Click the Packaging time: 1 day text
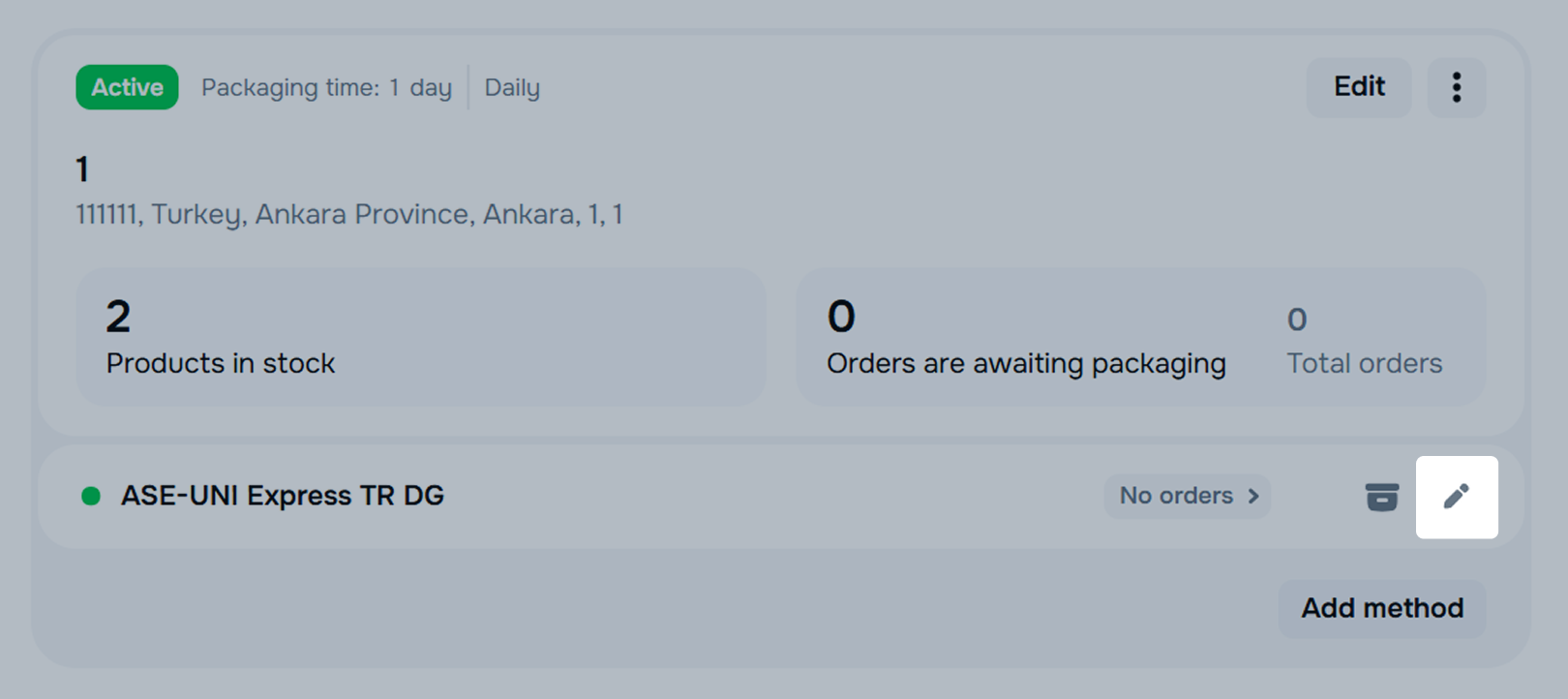The width and height of the screenshot is (1568, 699). point(326,88)
